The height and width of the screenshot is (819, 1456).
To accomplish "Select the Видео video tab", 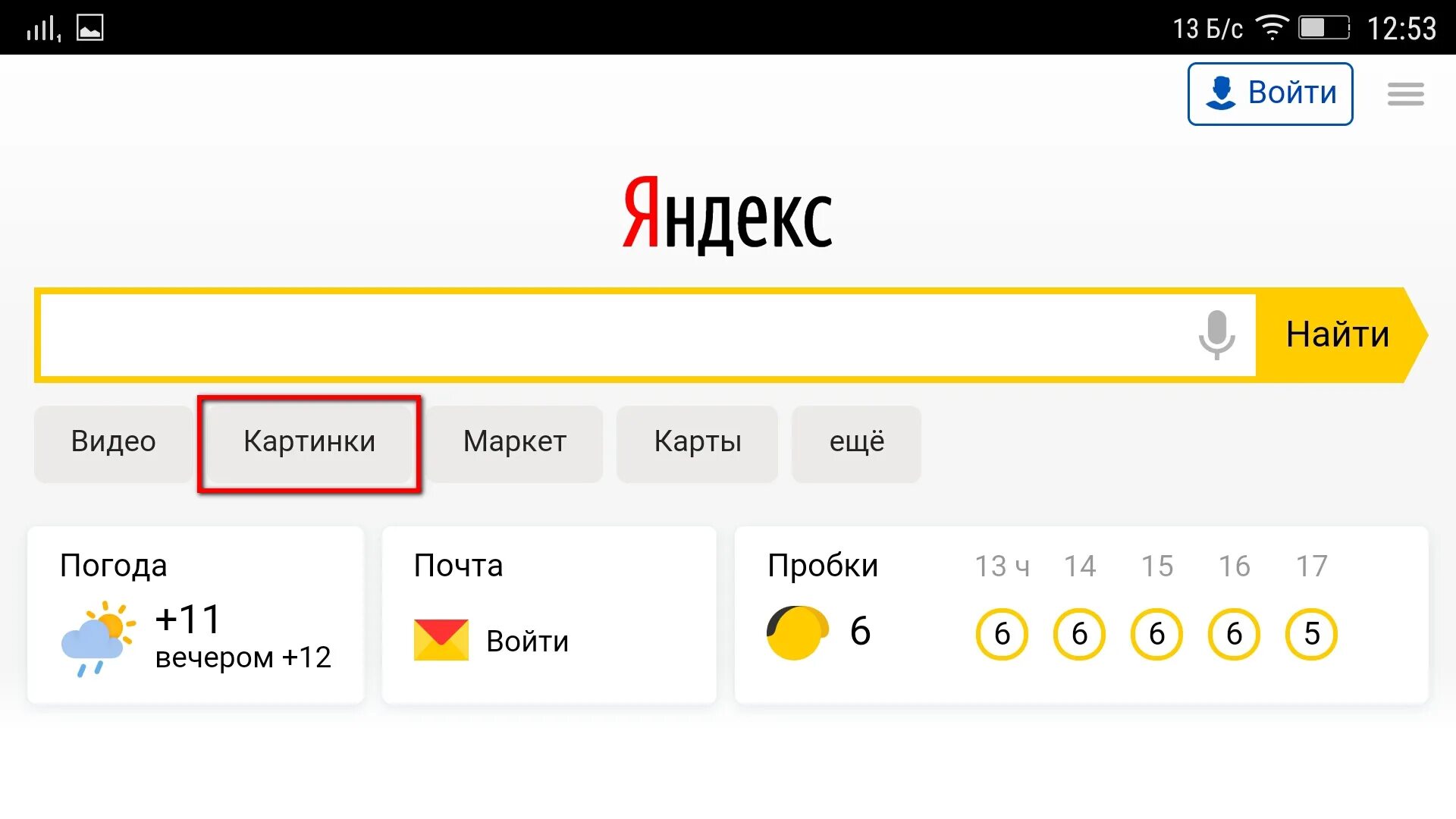I will pyautogui.click(x=114, y=440).
